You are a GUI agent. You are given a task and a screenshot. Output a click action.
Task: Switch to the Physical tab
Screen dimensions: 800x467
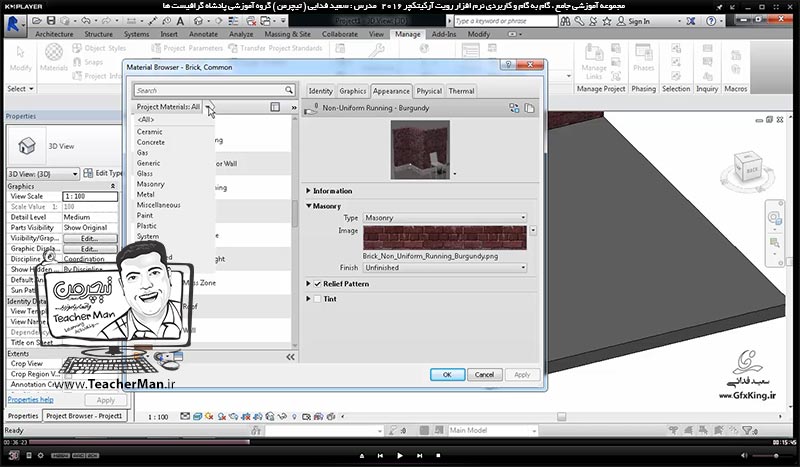coord(429,91)
